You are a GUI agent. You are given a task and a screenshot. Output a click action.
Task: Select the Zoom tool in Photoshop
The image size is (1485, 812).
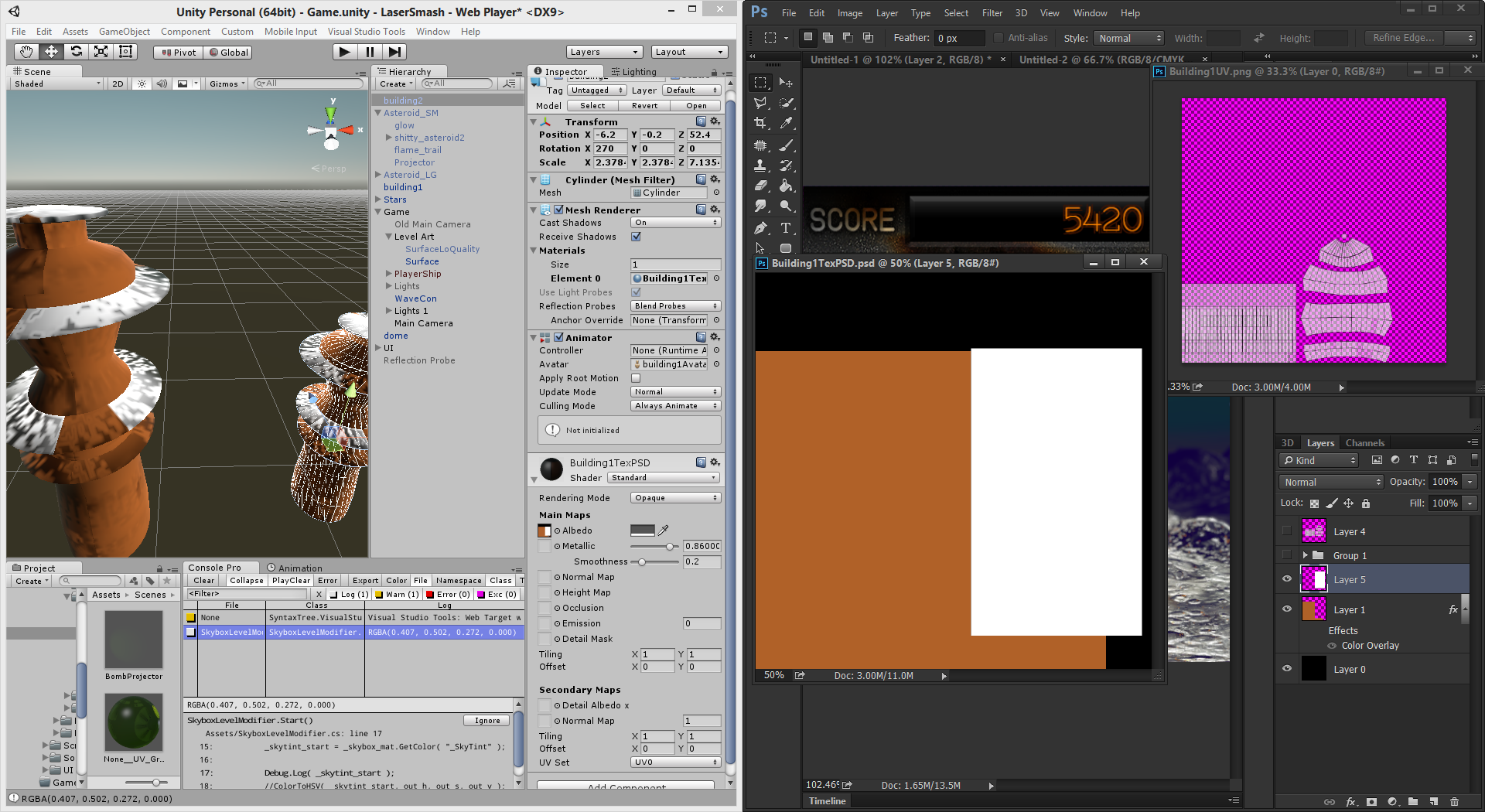787,206
